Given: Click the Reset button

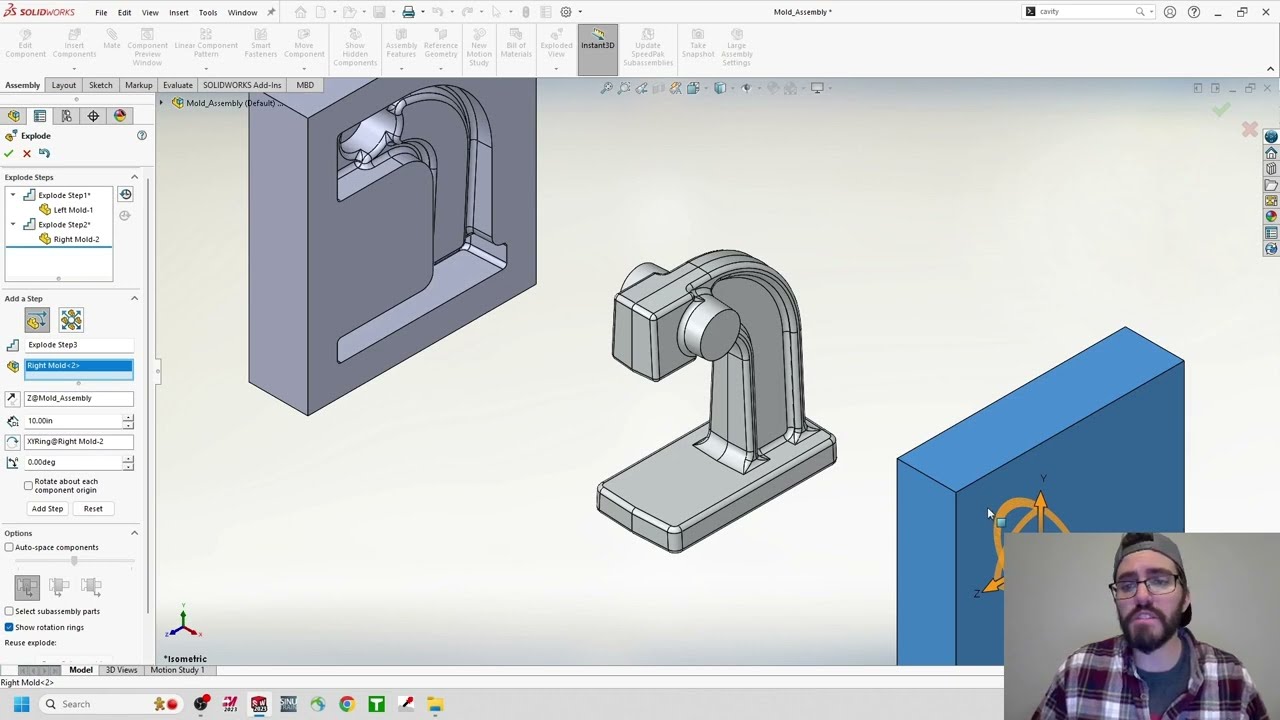Looking at the screenshot, I should coord(93,508).
